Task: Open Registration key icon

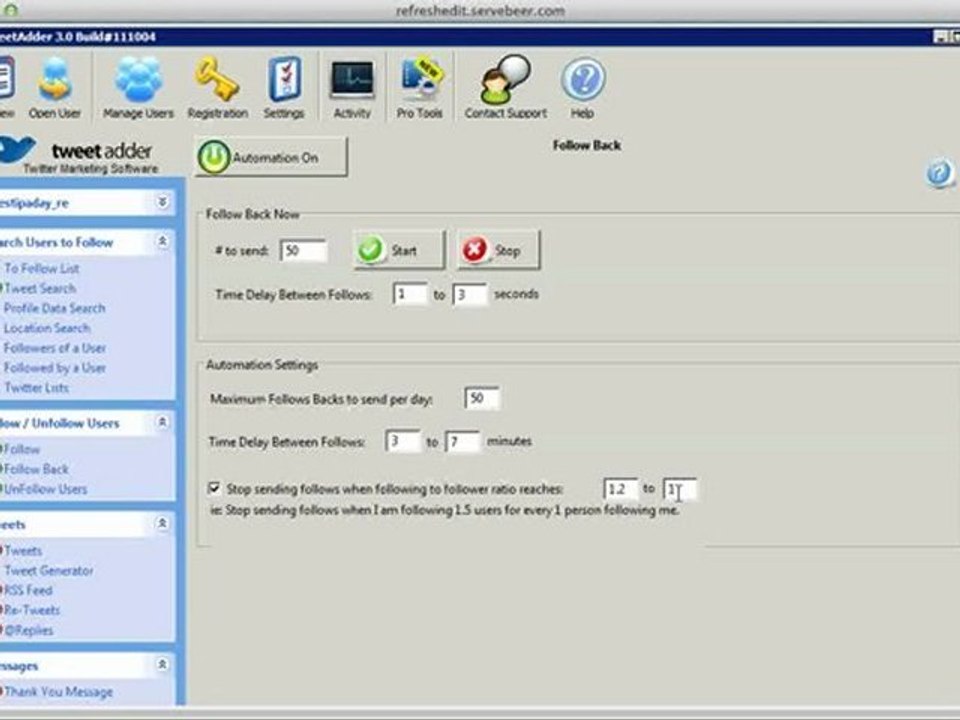Action: (218, 88)
